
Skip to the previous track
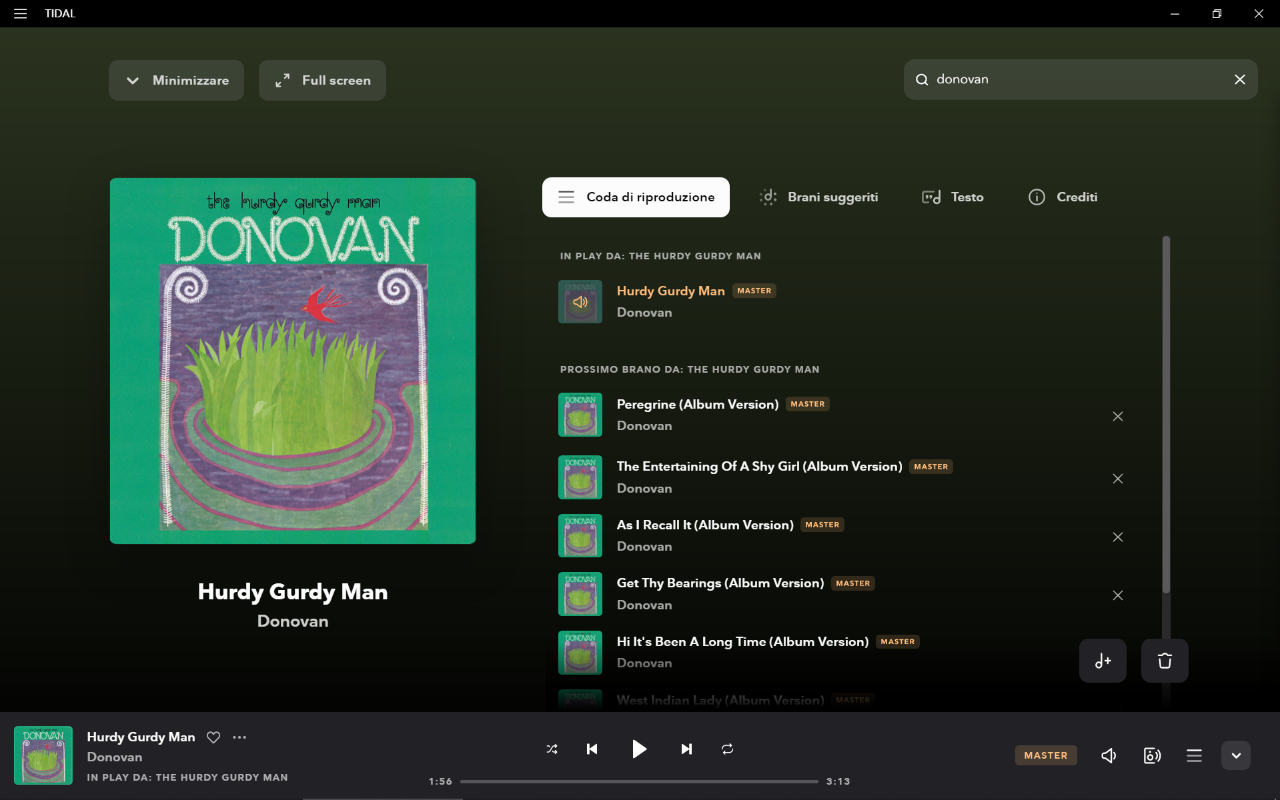click(x=592, y=749)
